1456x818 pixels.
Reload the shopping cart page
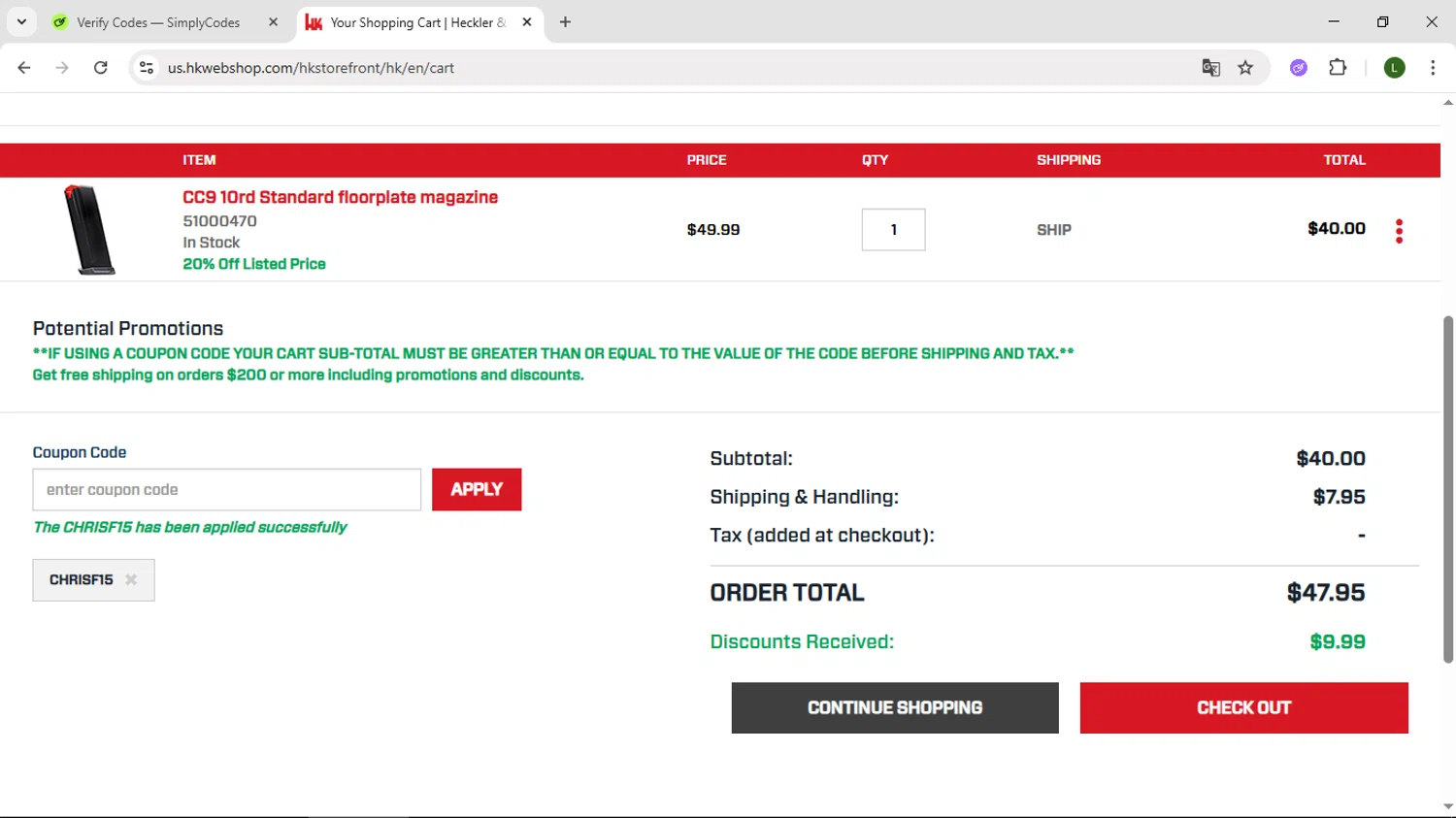tap(100, 68)
